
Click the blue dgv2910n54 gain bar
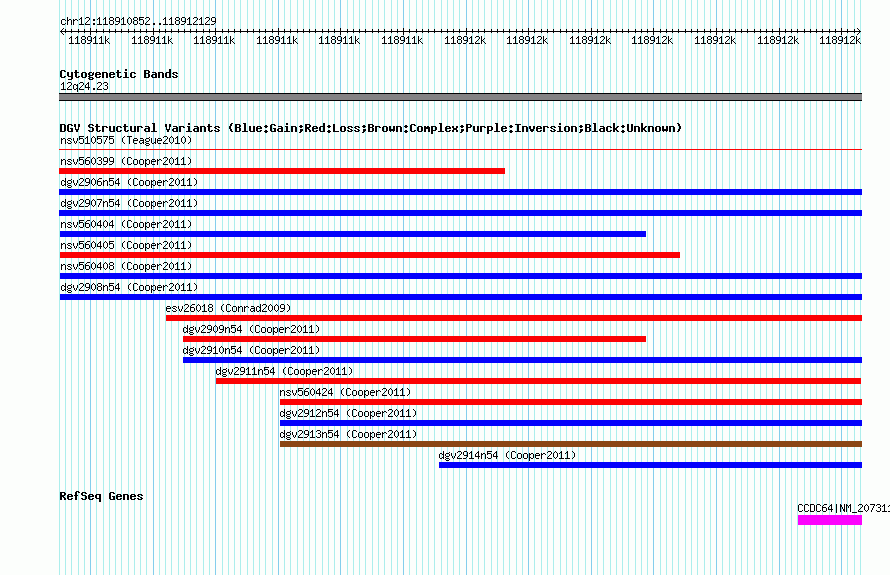pyautogui.click(x=522, y=360)
